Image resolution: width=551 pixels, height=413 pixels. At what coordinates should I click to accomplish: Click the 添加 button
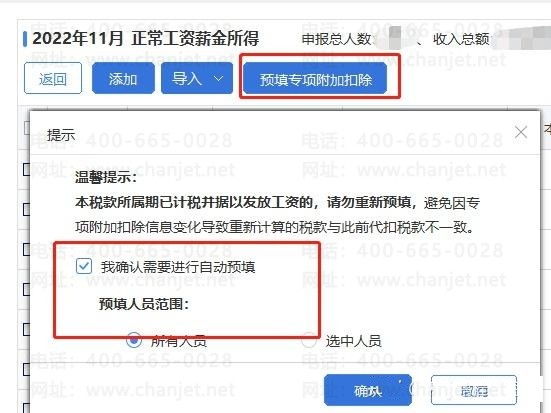[x=123, y=78]
